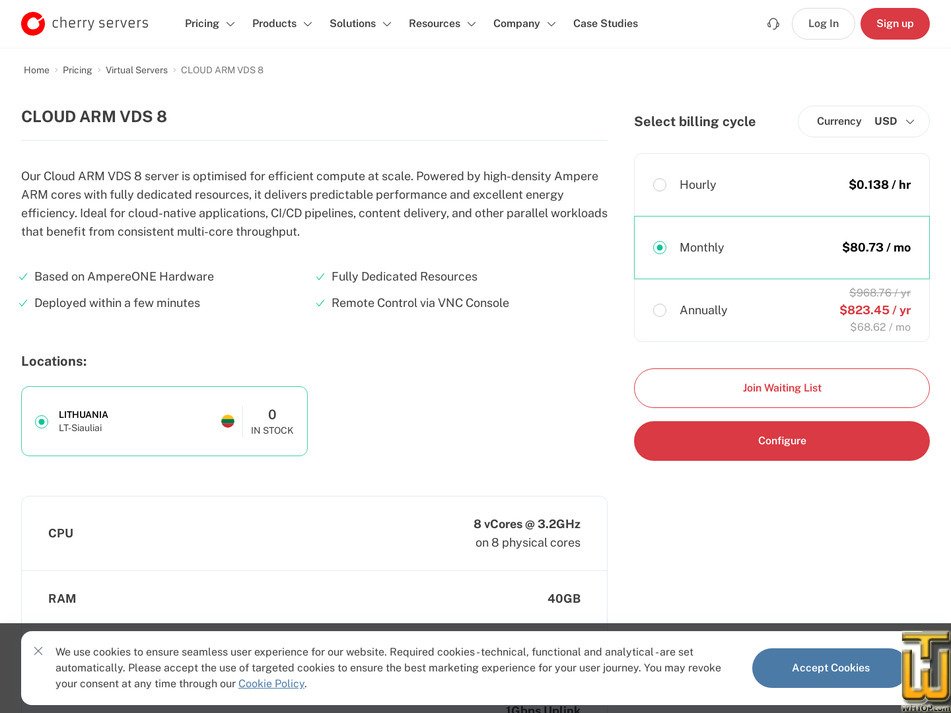Viewport: 951px width, 713px height.
Task: Expand the Resources menu
Action: tap(442, 23)
